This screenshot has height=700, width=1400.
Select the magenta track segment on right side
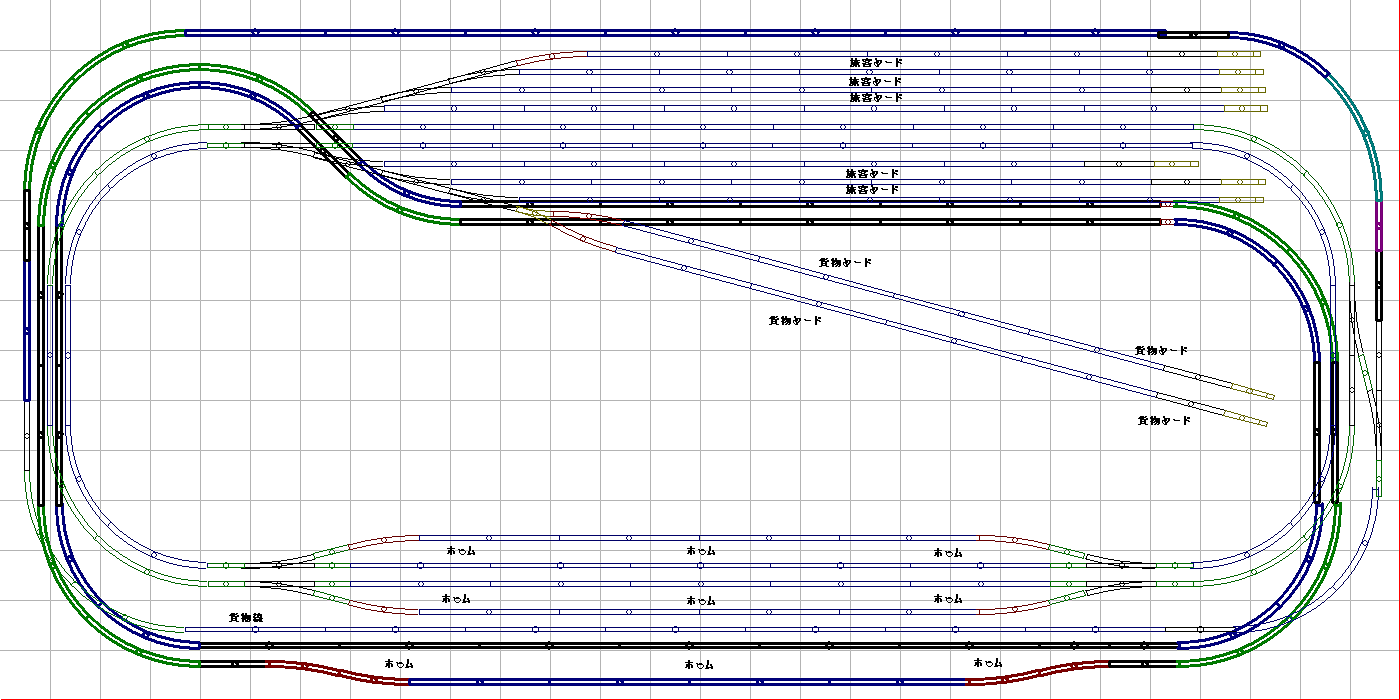click(x=1379, y=226)
